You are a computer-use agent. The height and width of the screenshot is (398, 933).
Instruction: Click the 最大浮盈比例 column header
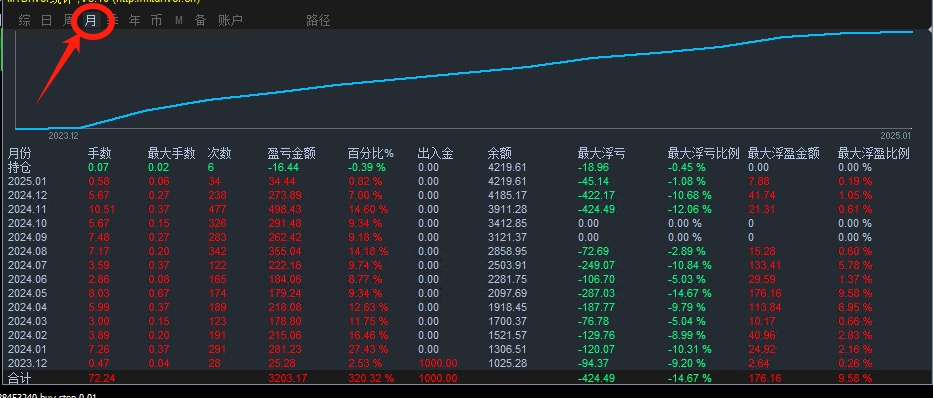(873, 153)
